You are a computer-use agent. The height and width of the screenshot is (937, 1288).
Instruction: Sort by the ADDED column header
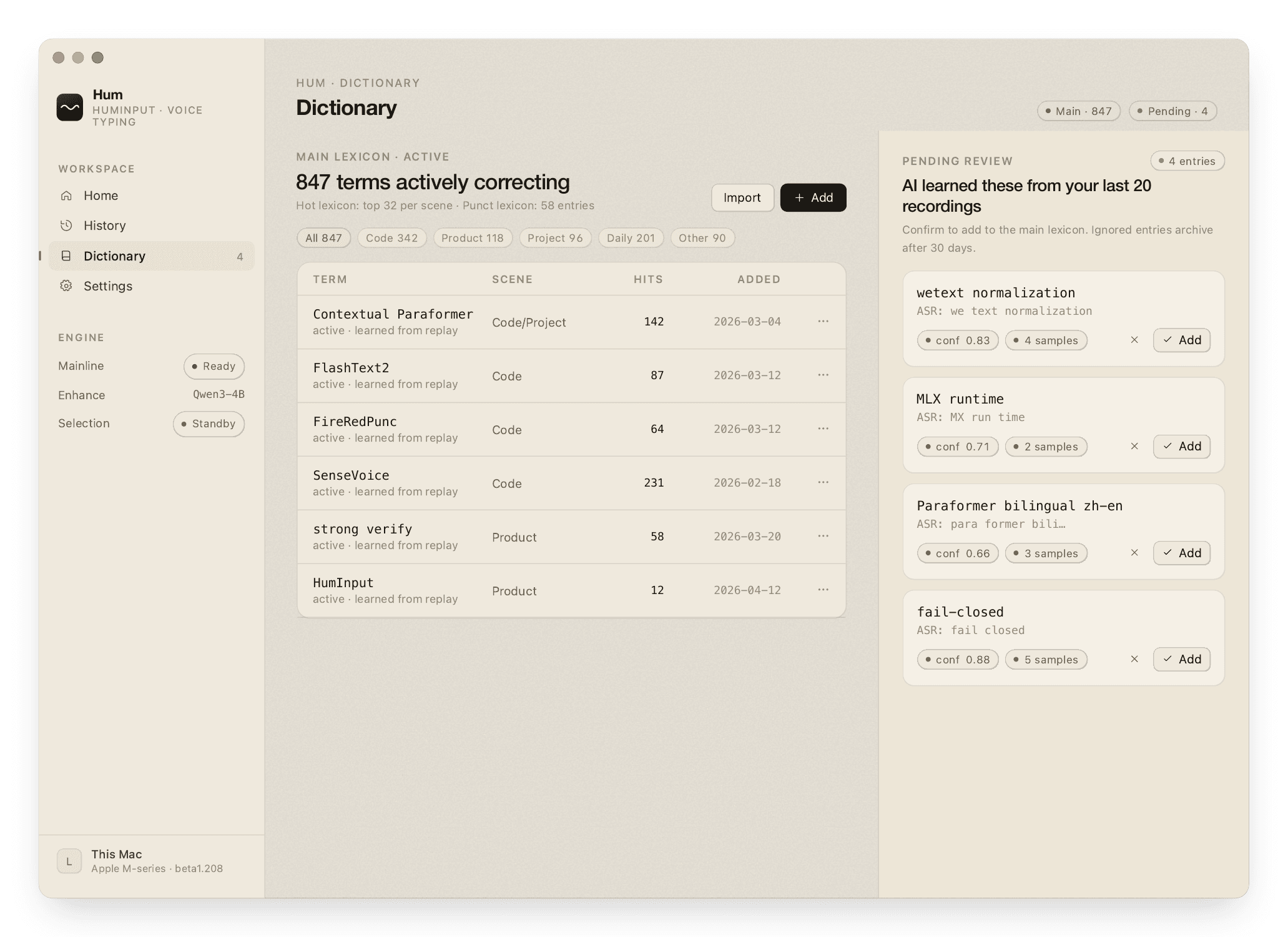point(759,279)
